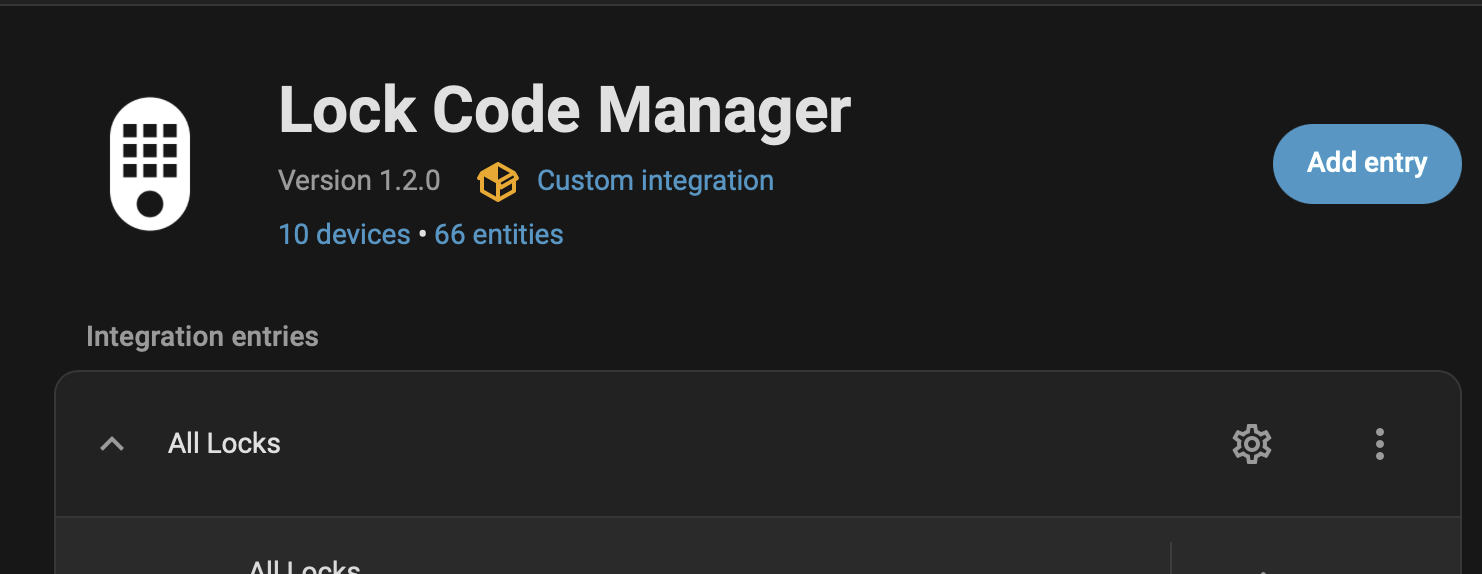Click the partial icon right of sub-entry divider
Image resolution: width=1482 pixels, height=574 pixels.
[x=1263, y=570]
